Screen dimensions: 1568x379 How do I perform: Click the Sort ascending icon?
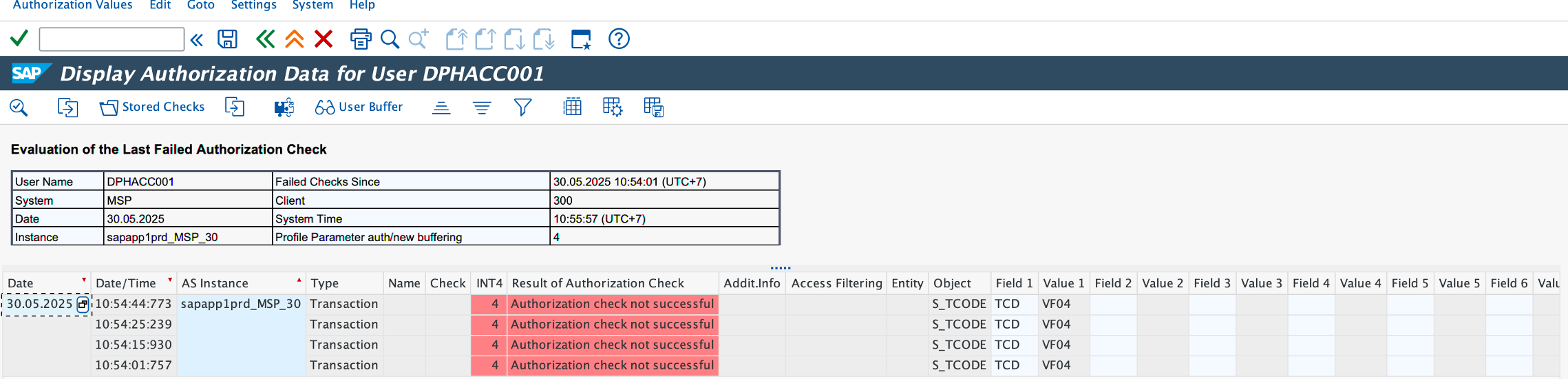coord(441,107)
